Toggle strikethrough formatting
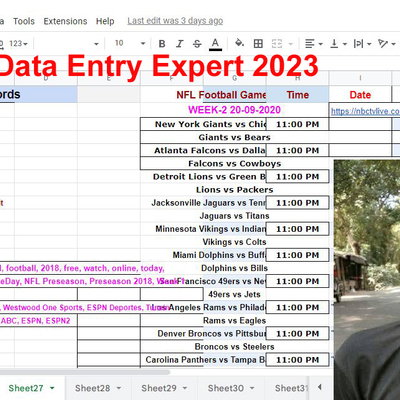Image resolution: width=400 pixels, height=400 pixels. (197, 44)
